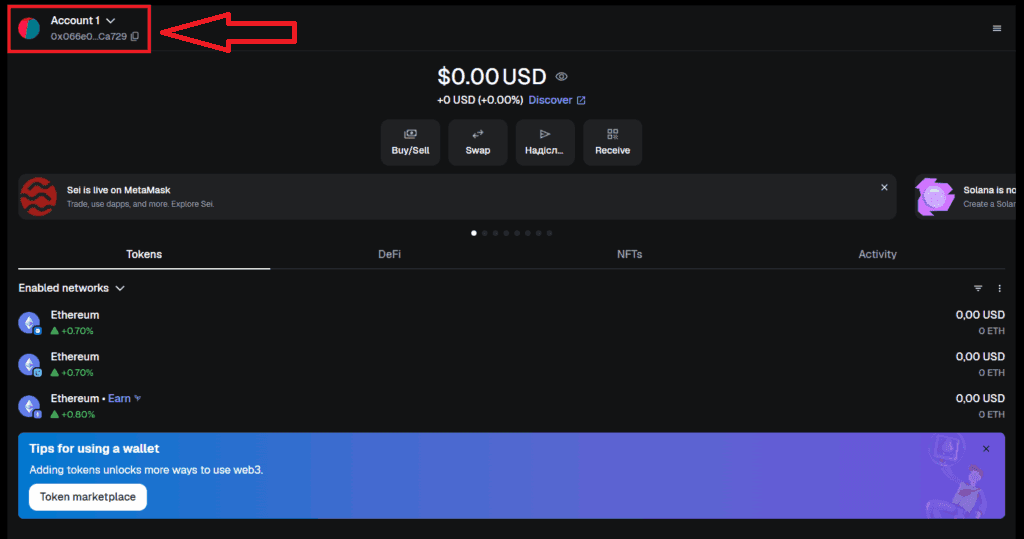This screenshot has width=1024, height=539.
Task: Open the hamburger menu icon
Action: [997, 28]
